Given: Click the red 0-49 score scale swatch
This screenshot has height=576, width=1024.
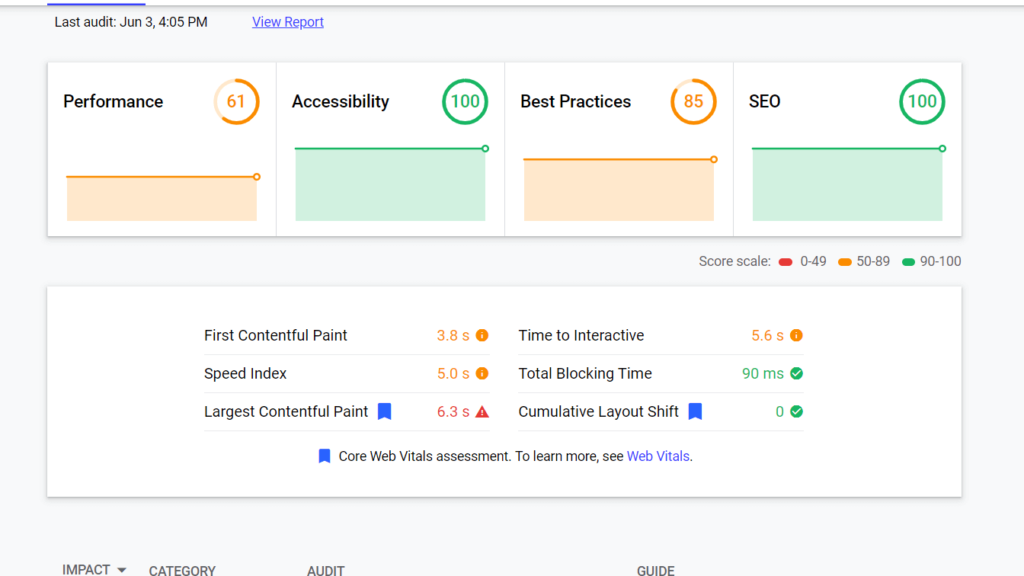Looking at the screenshot, I should pyautogui.click(x=786, y=262).
